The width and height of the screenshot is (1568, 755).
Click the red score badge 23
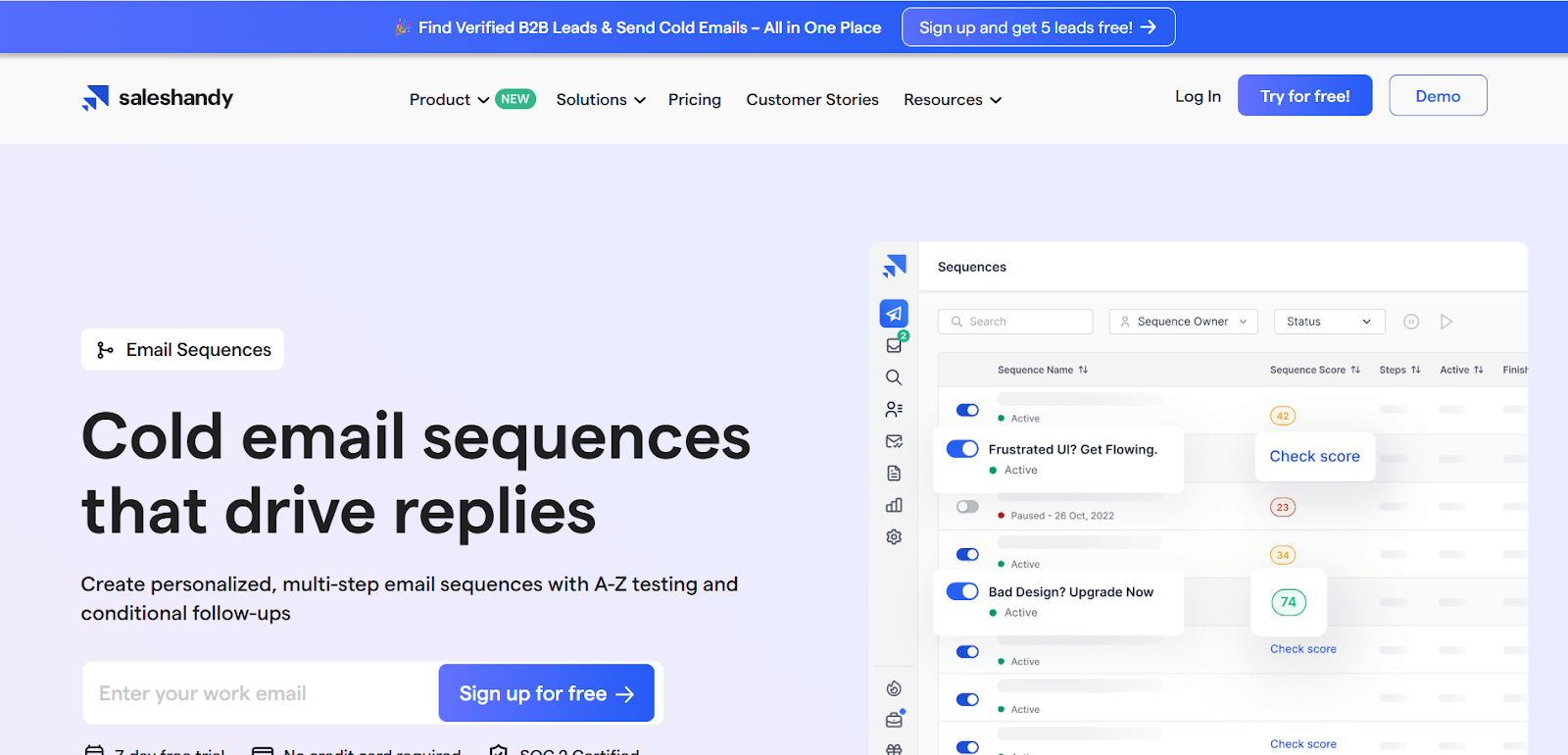[1283, 507]
